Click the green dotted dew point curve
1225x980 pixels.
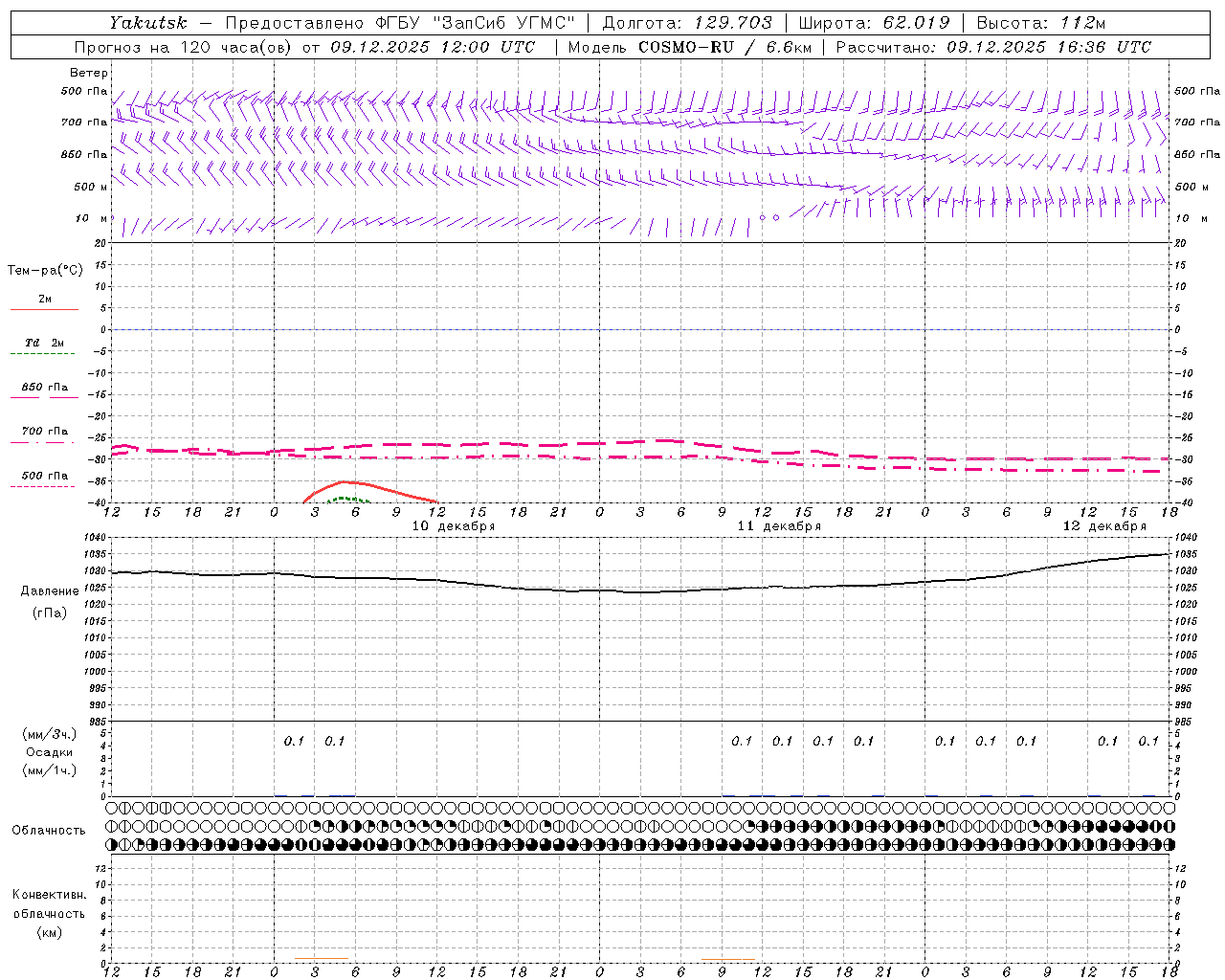click(346, 500)
